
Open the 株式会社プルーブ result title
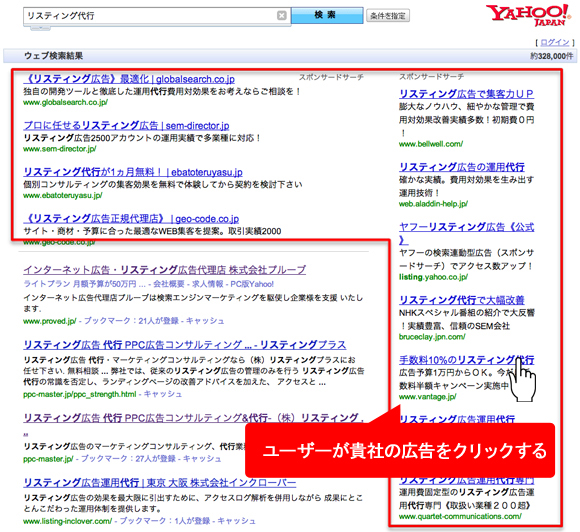coord(165,270)
